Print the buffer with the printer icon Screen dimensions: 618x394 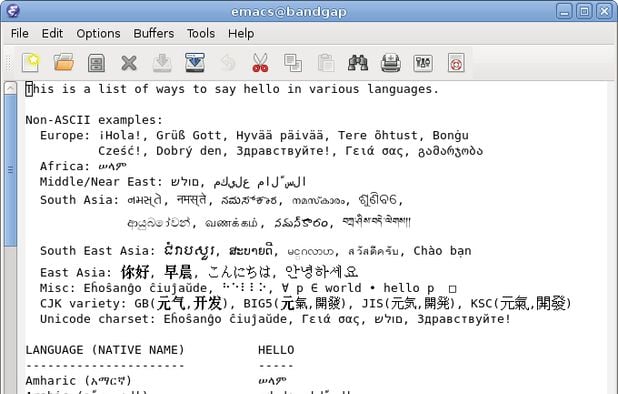pyautogui.click(x=391, y=63)
